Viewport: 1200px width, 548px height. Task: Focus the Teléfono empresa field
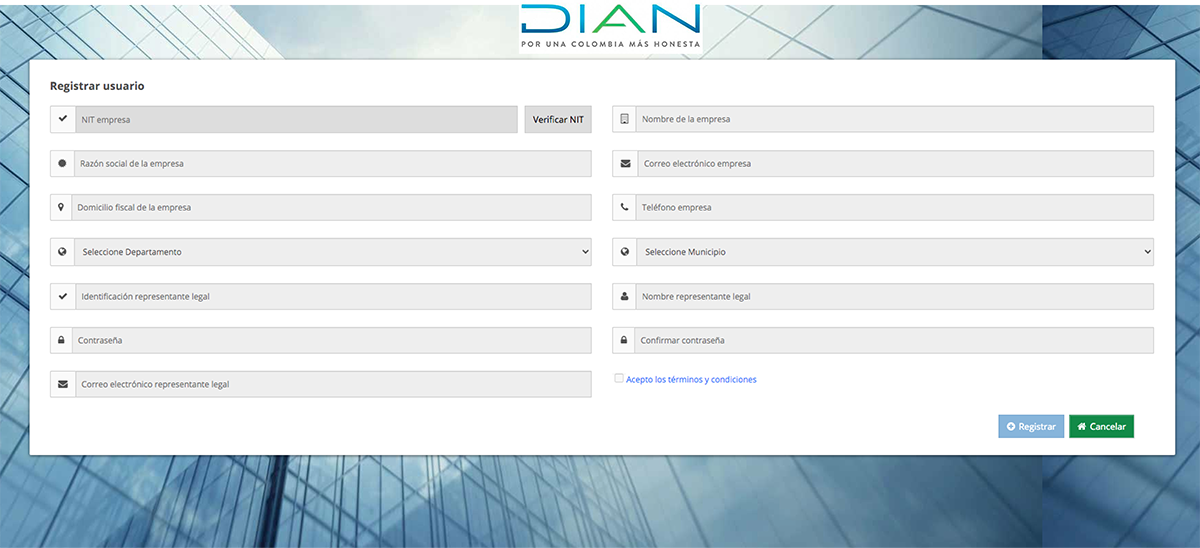[895, 207]
